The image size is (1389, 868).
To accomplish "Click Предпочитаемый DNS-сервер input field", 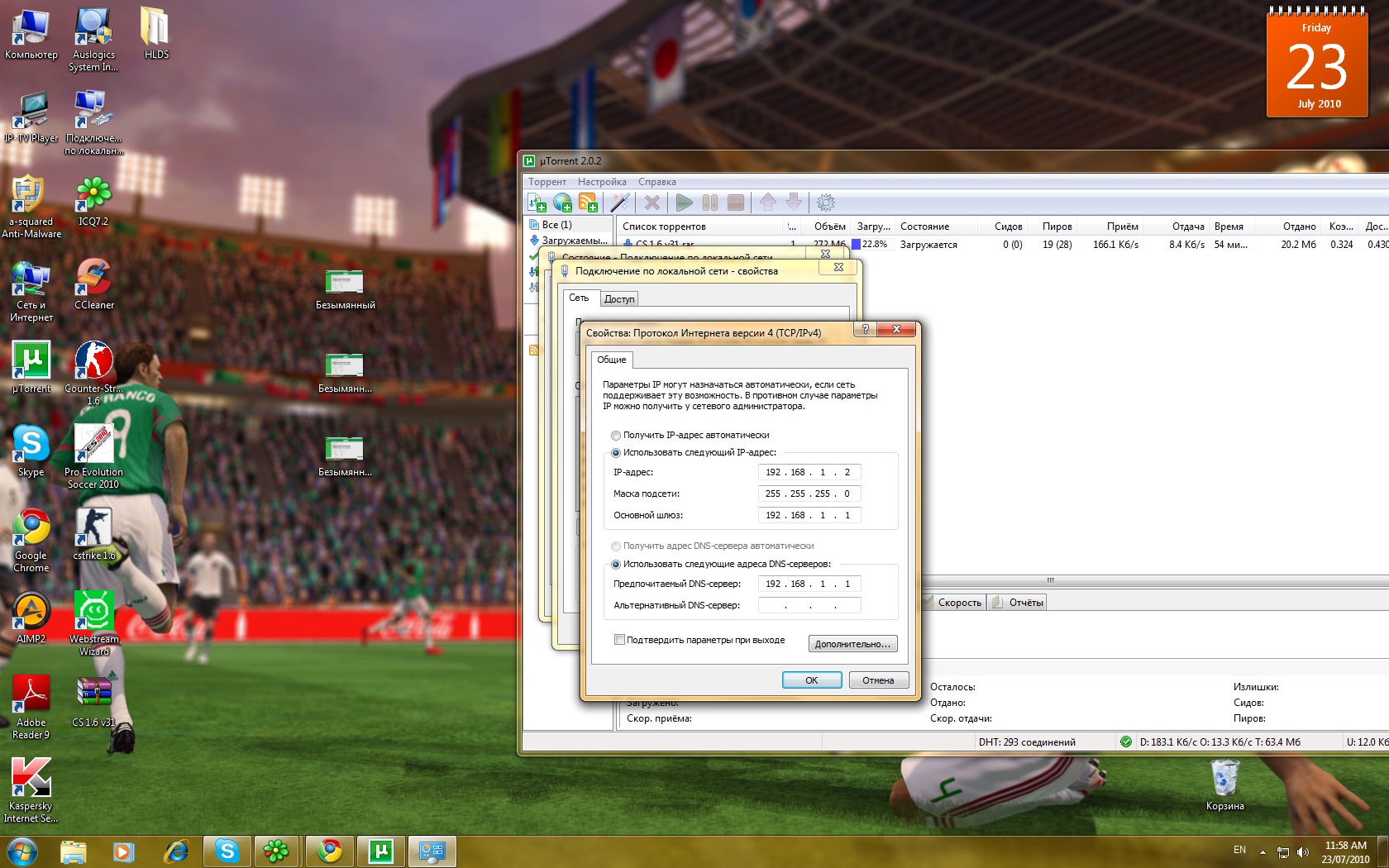I will (x=809, y=584).
